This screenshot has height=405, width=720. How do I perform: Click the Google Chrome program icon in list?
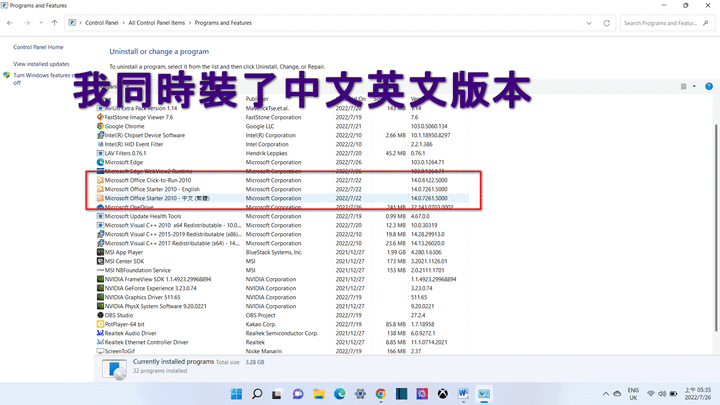coord(100,126)
